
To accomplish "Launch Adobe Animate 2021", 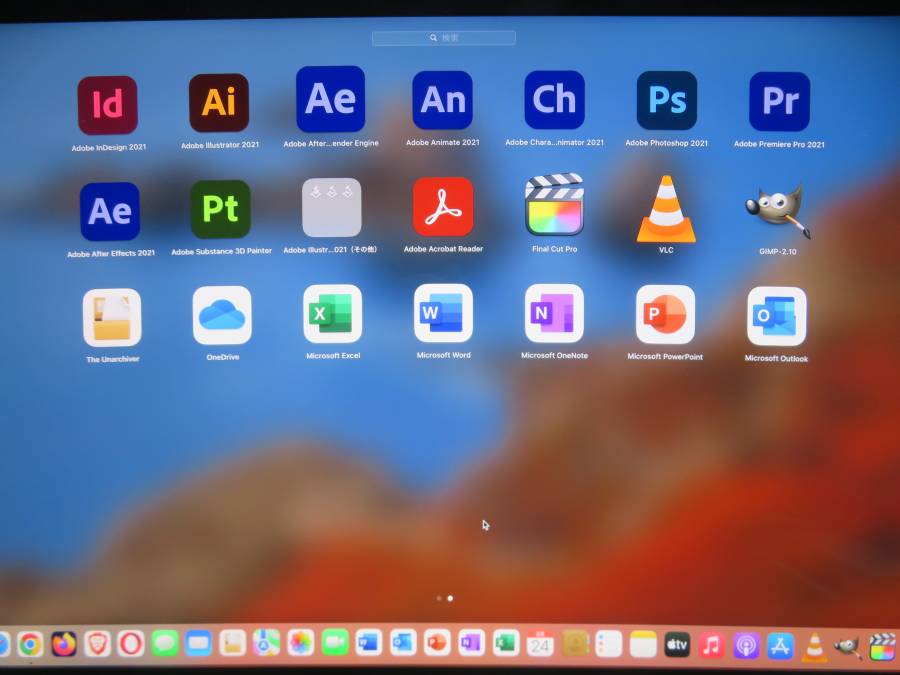I will coord(443,100).
